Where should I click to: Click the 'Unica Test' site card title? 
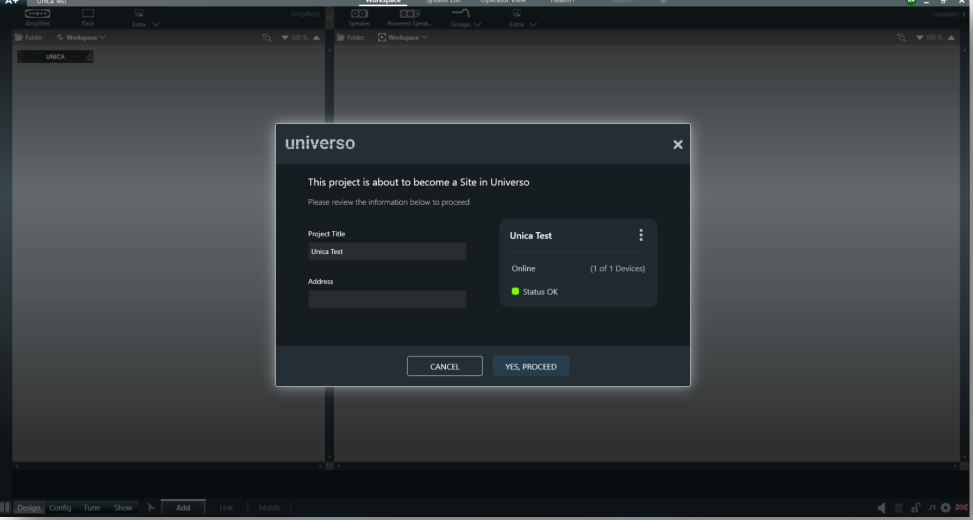point(531,236)
